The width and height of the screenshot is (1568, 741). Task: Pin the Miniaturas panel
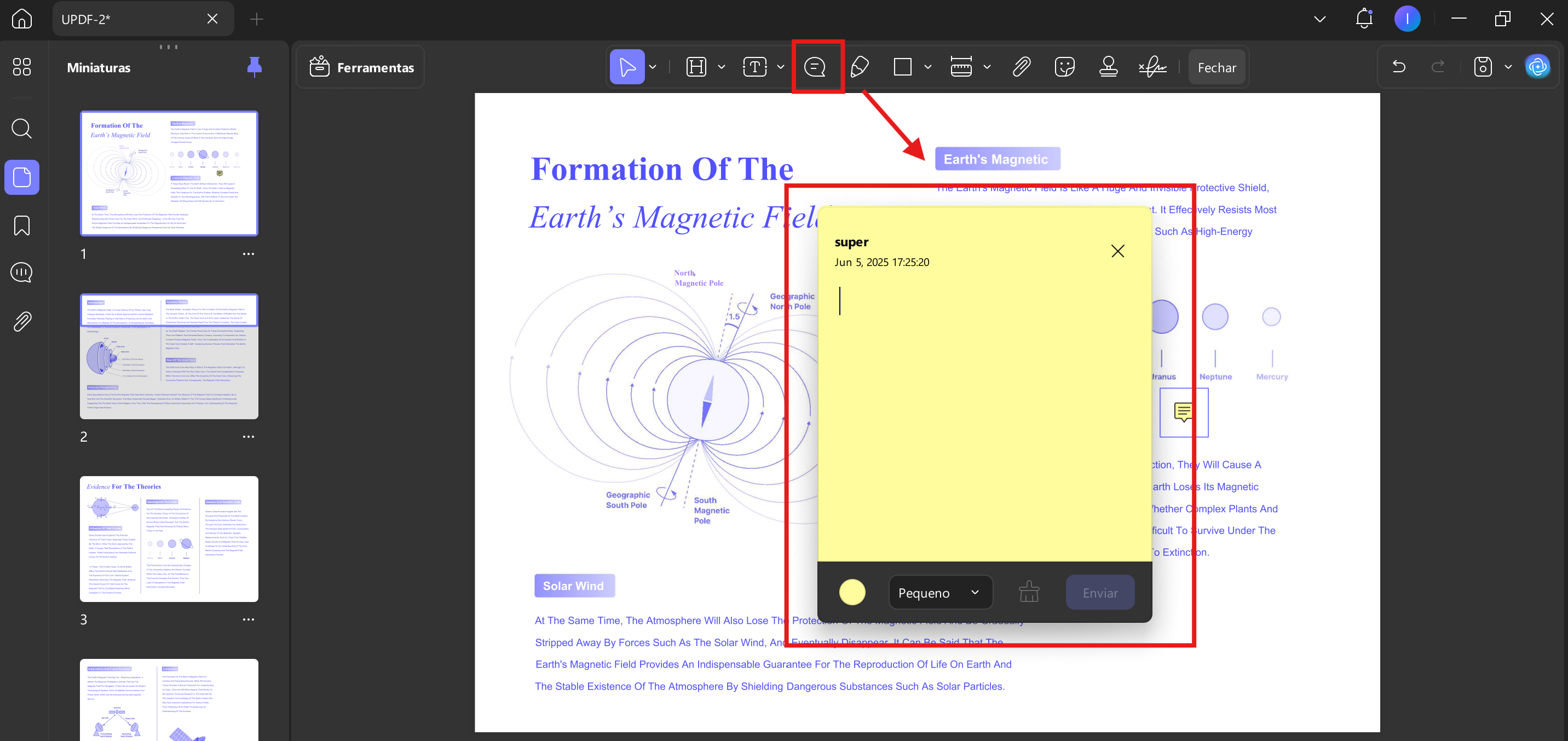pos(255,67)
